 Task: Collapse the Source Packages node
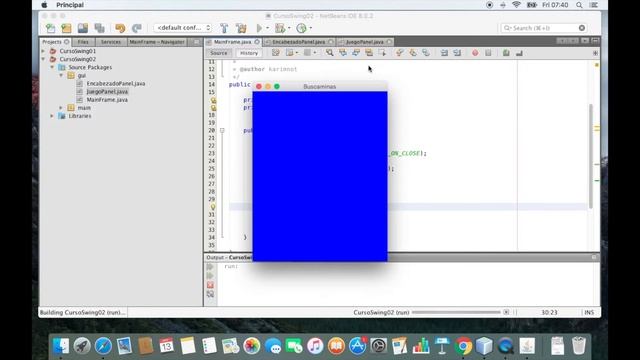pos(52,67)
